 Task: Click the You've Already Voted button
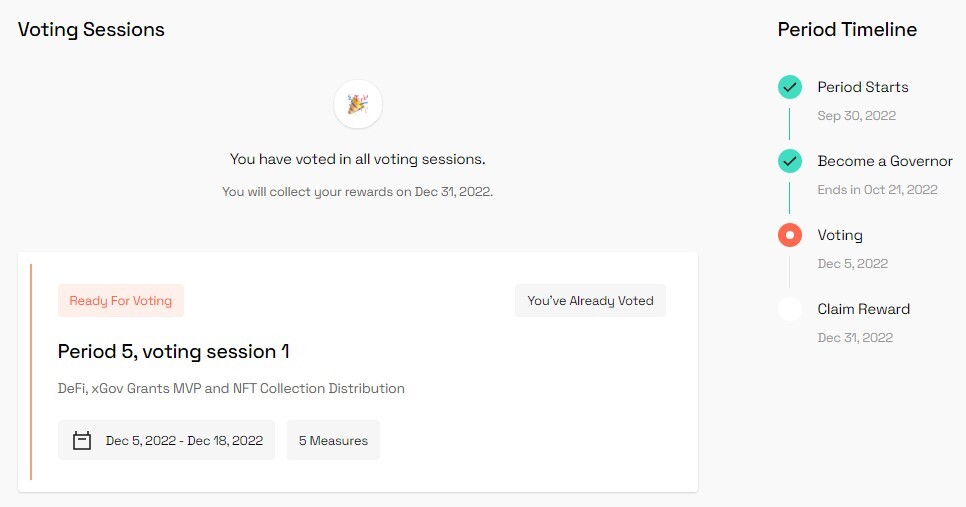590,301
